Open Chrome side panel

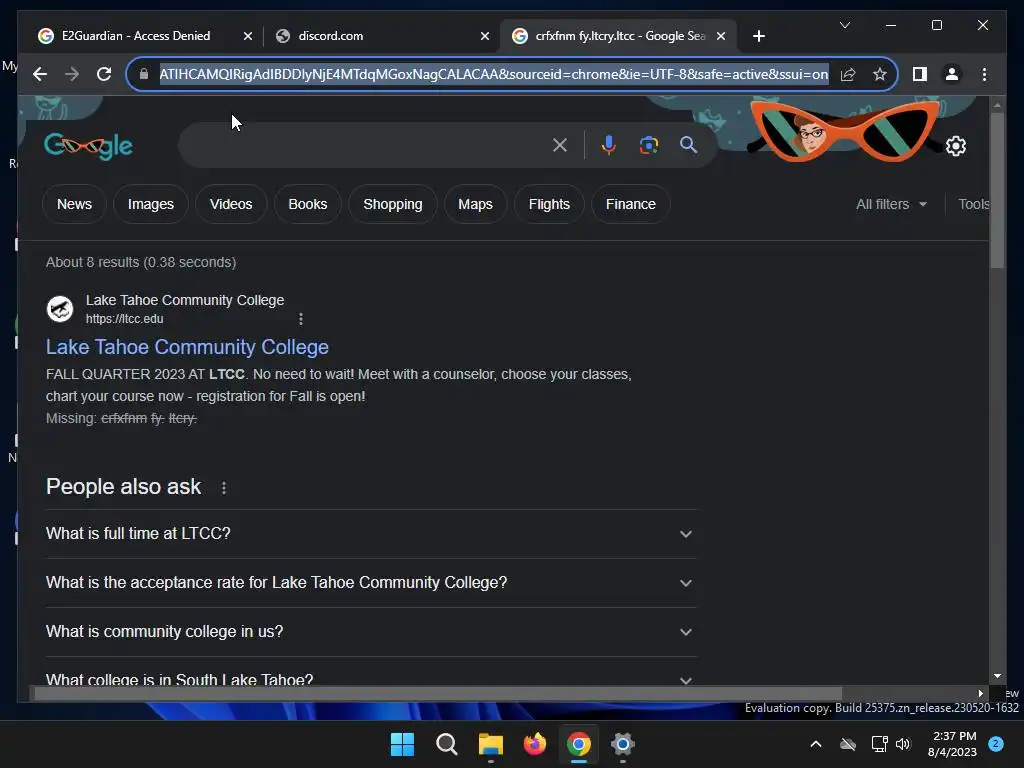(920, 74)
